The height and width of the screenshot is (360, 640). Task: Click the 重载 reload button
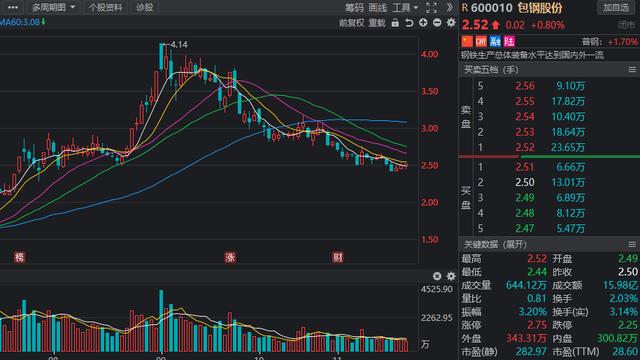[x=377, y=23]
